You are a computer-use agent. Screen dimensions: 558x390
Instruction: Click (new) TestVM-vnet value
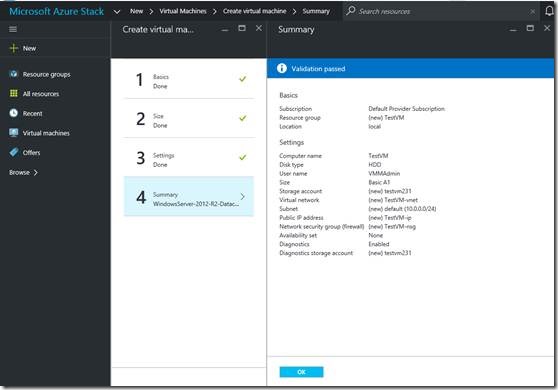[393, 200]
